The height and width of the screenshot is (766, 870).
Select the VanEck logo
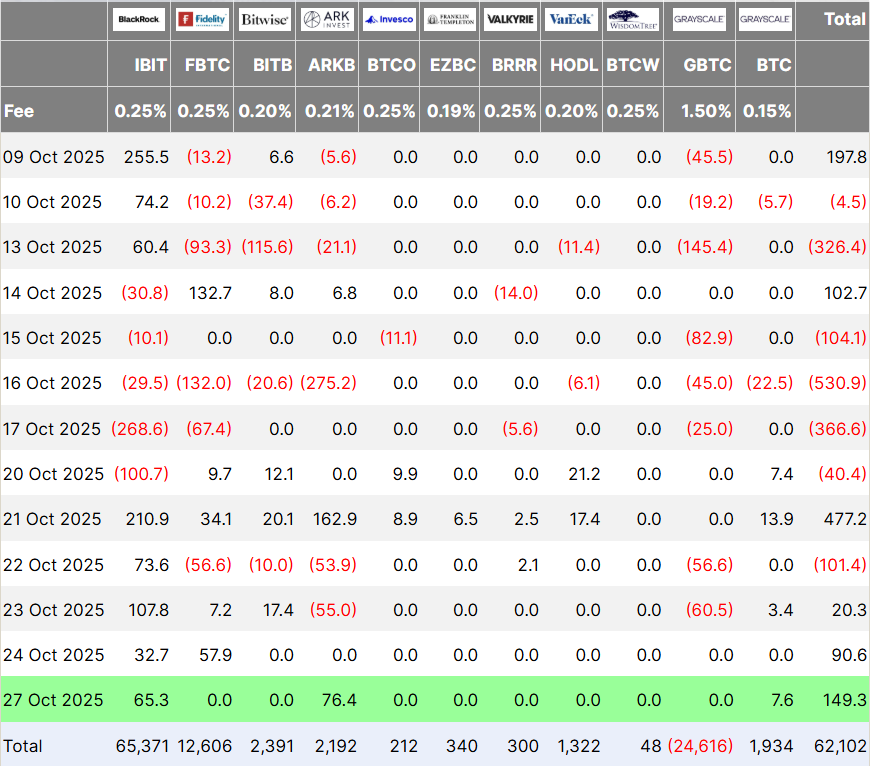click(572, 19)
